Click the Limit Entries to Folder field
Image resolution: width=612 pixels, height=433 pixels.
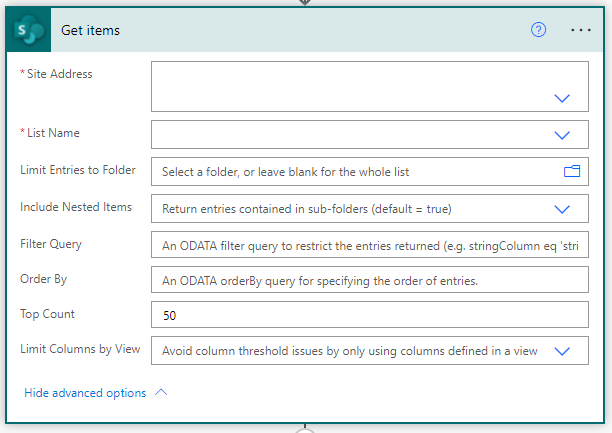(370, 171)
